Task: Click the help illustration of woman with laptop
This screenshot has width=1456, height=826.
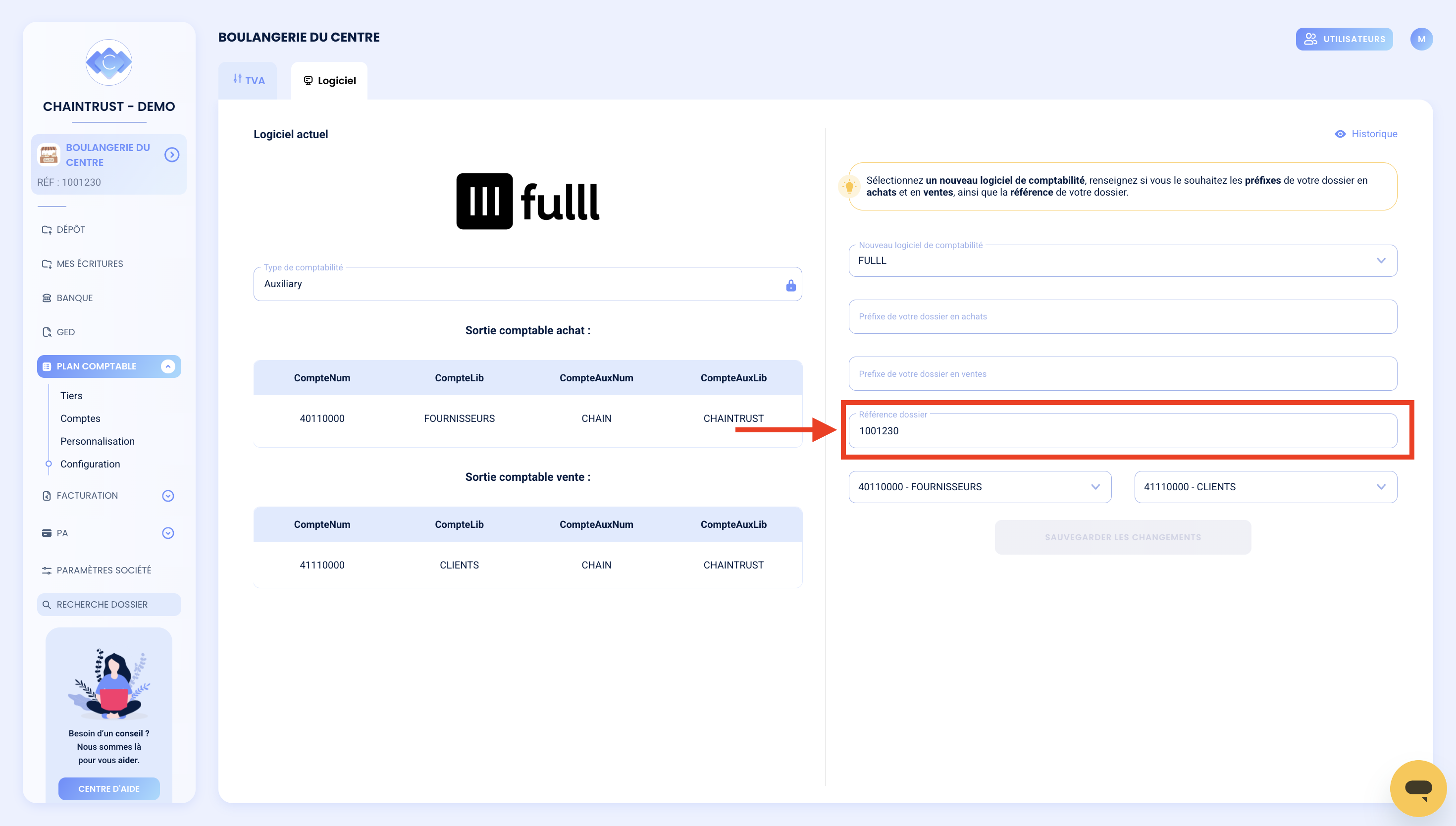Action: click(109, 683)
